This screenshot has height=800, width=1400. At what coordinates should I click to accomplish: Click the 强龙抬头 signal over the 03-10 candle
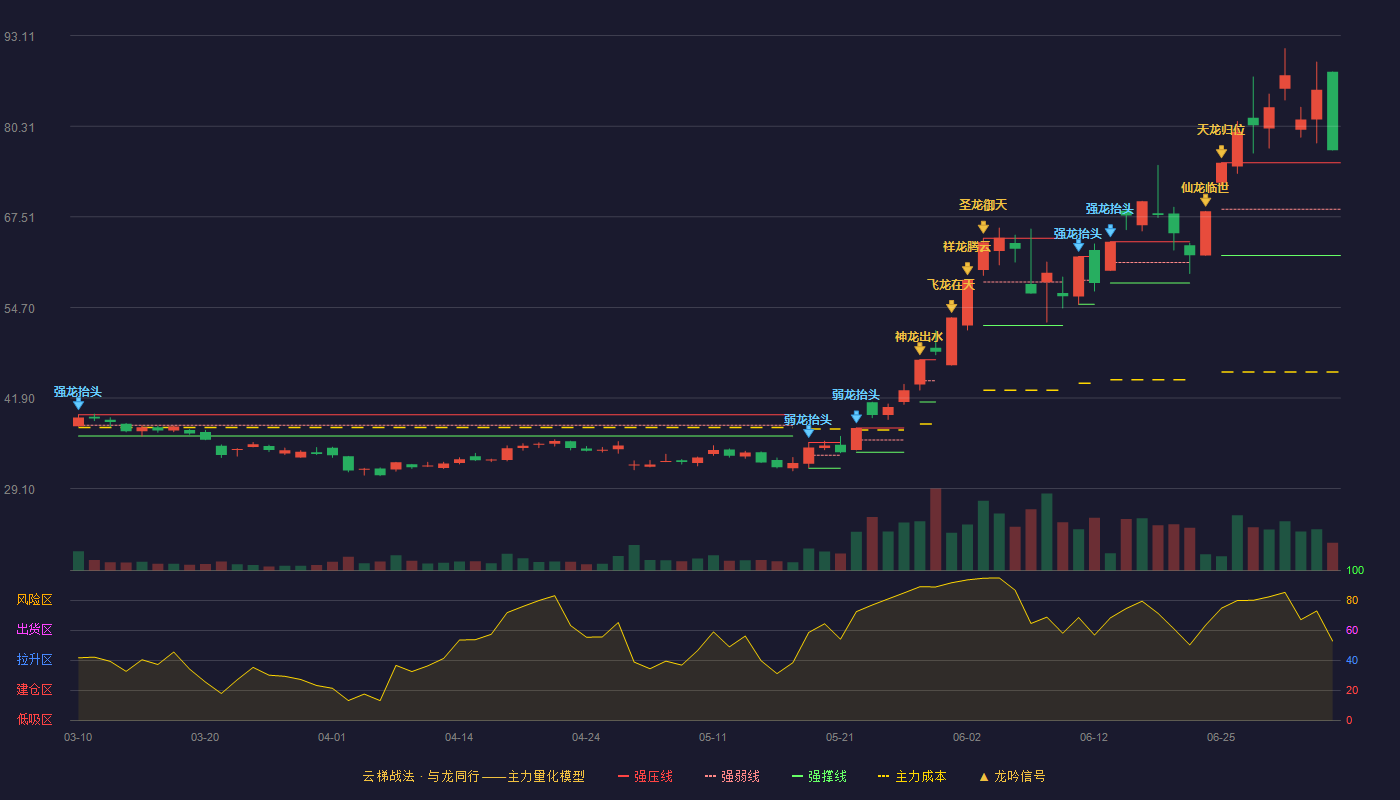point(78,403)
